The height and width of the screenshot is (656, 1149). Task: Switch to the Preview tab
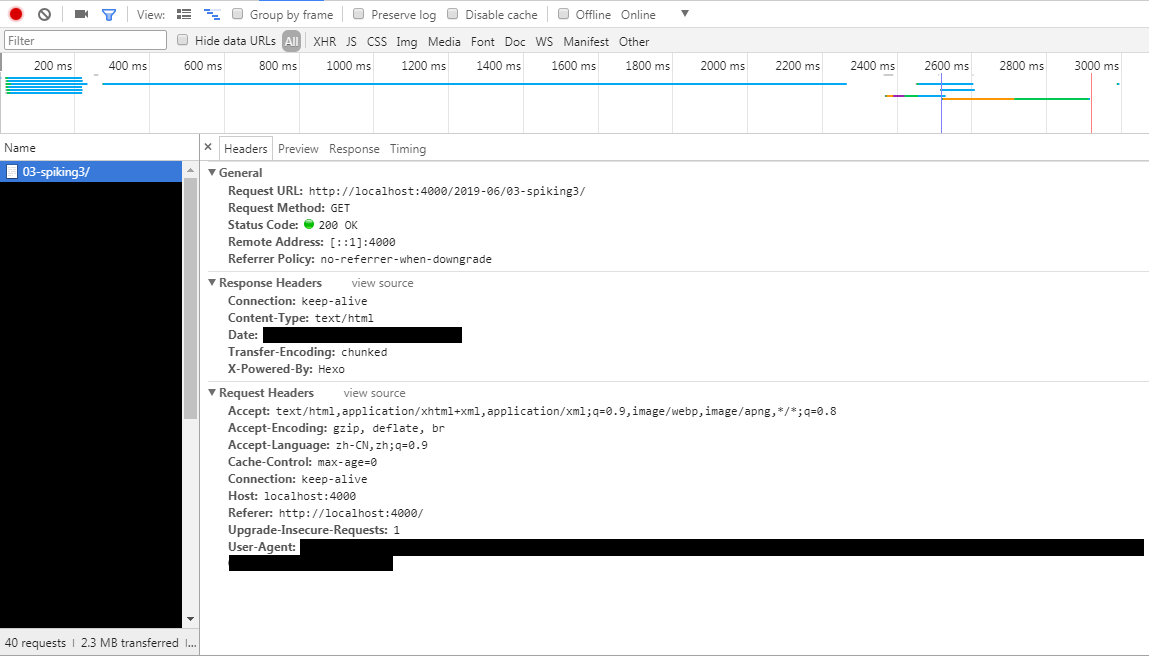click(298, 149)
